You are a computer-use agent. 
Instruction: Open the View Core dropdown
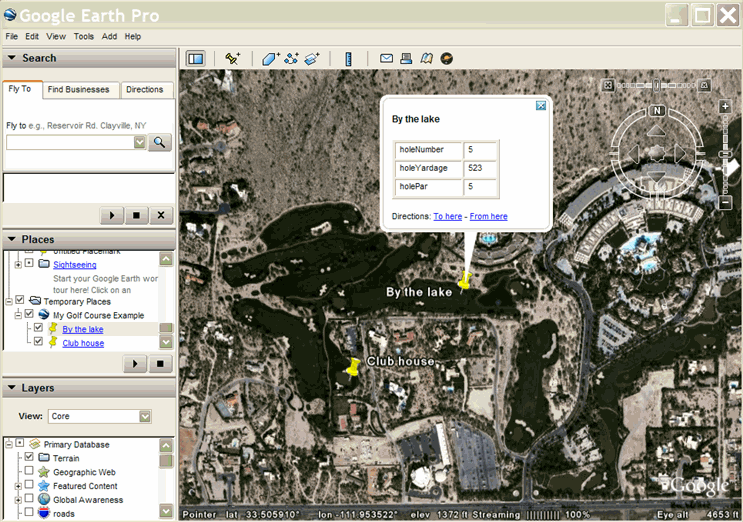[145, 416]
